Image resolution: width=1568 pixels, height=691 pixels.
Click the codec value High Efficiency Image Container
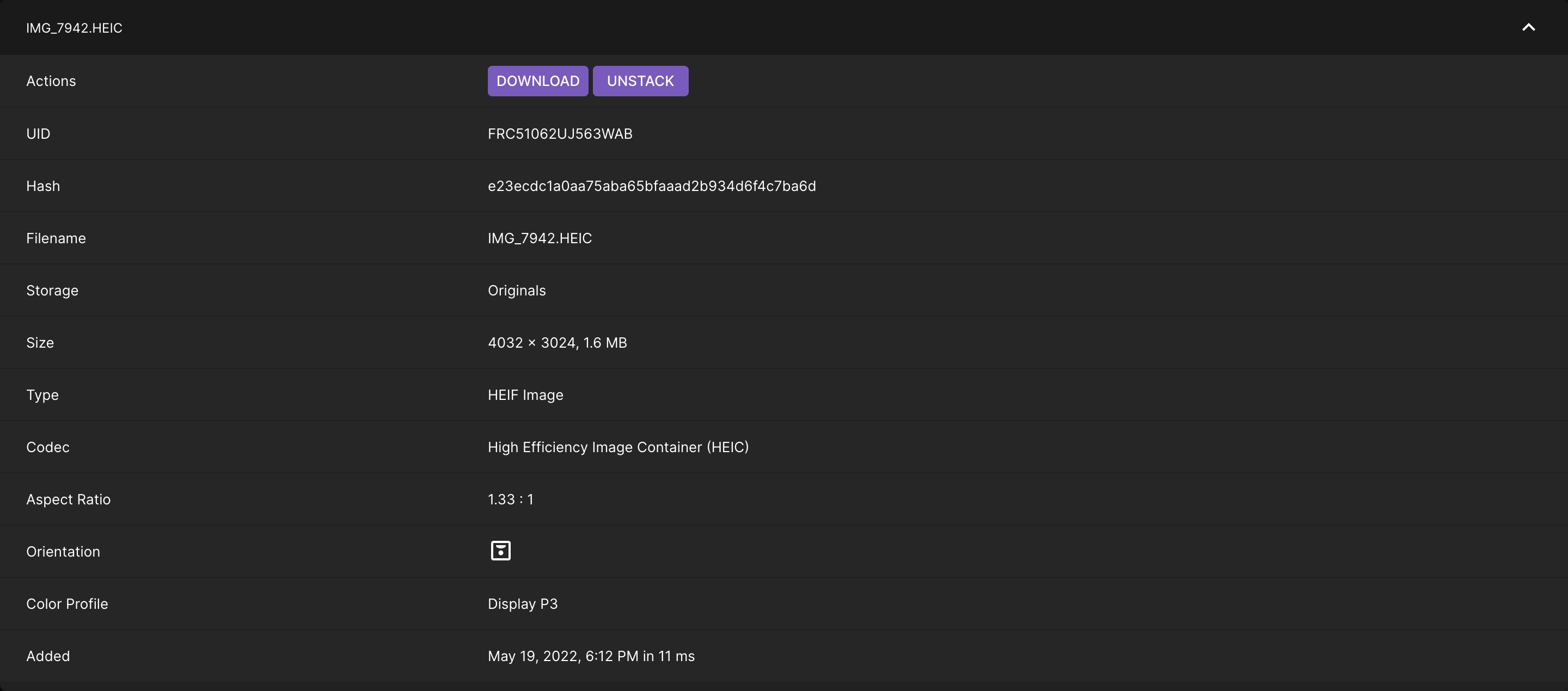pyautogui.click(x=618, y=447)
